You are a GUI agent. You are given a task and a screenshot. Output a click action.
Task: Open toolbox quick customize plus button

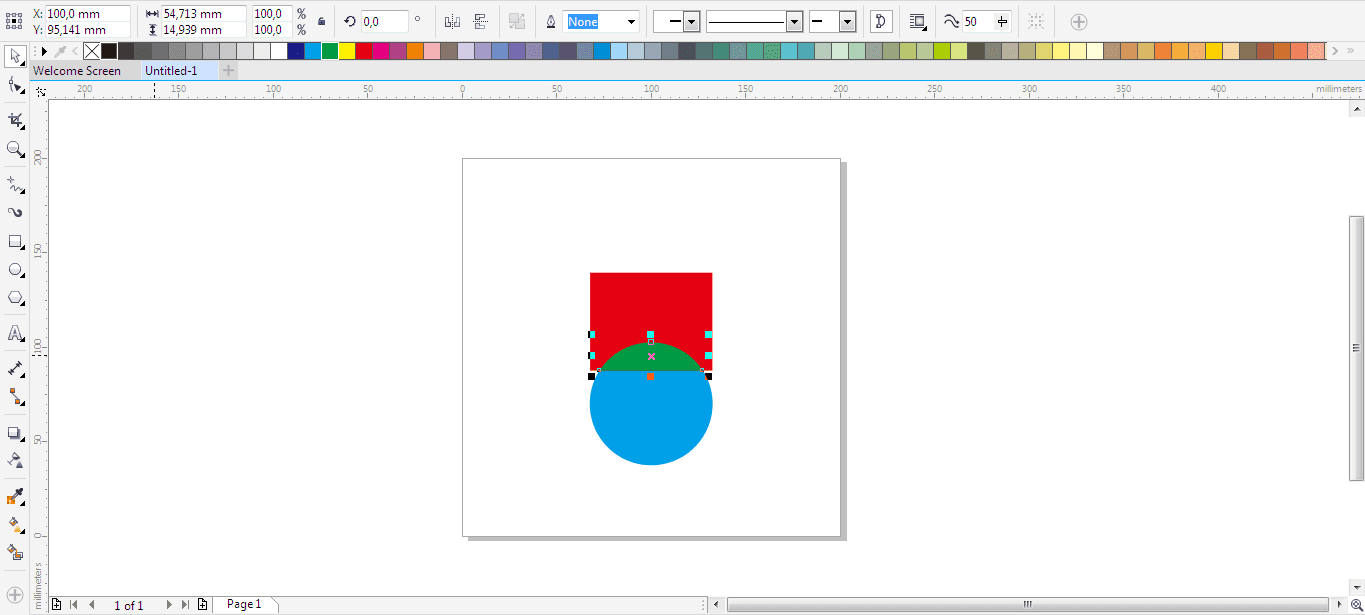click(15, 595)
